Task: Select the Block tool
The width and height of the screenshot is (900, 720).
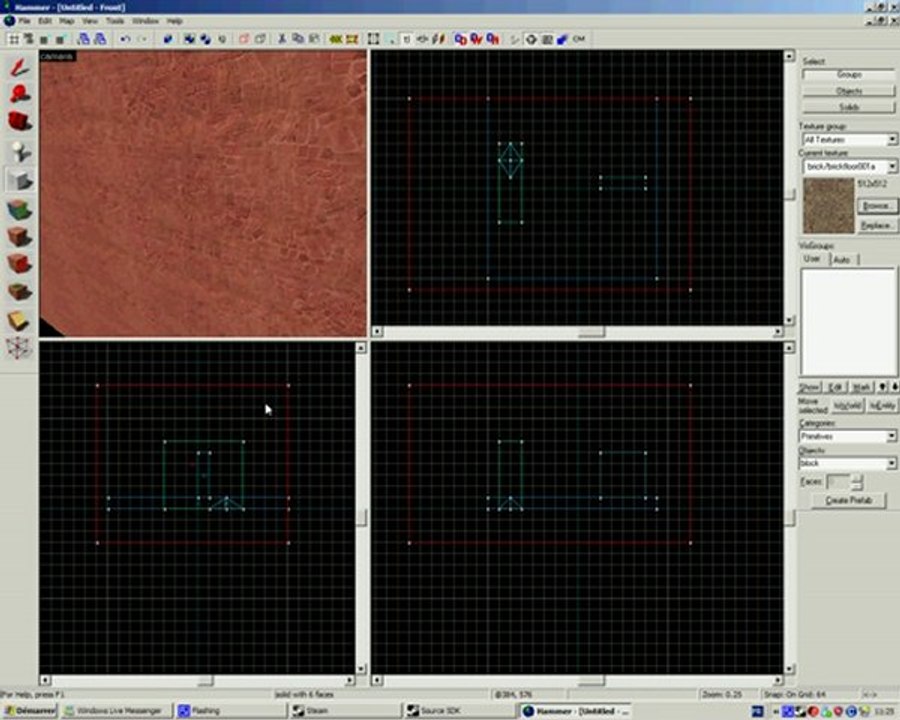Action: pos(19,180)
